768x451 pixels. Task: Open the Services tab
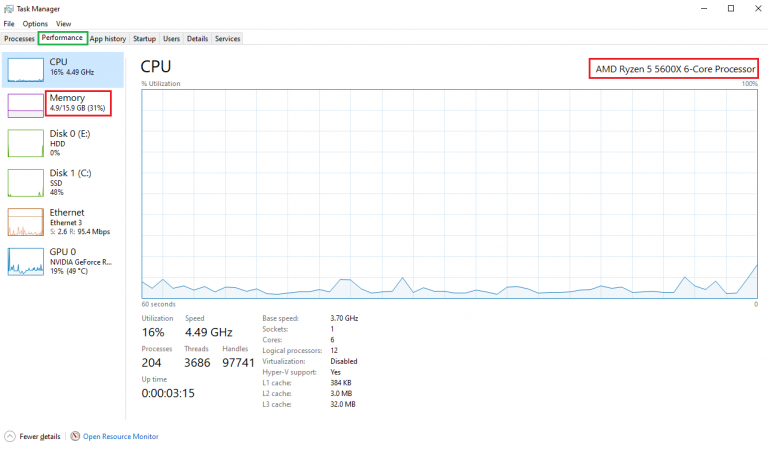pos(227,39)
